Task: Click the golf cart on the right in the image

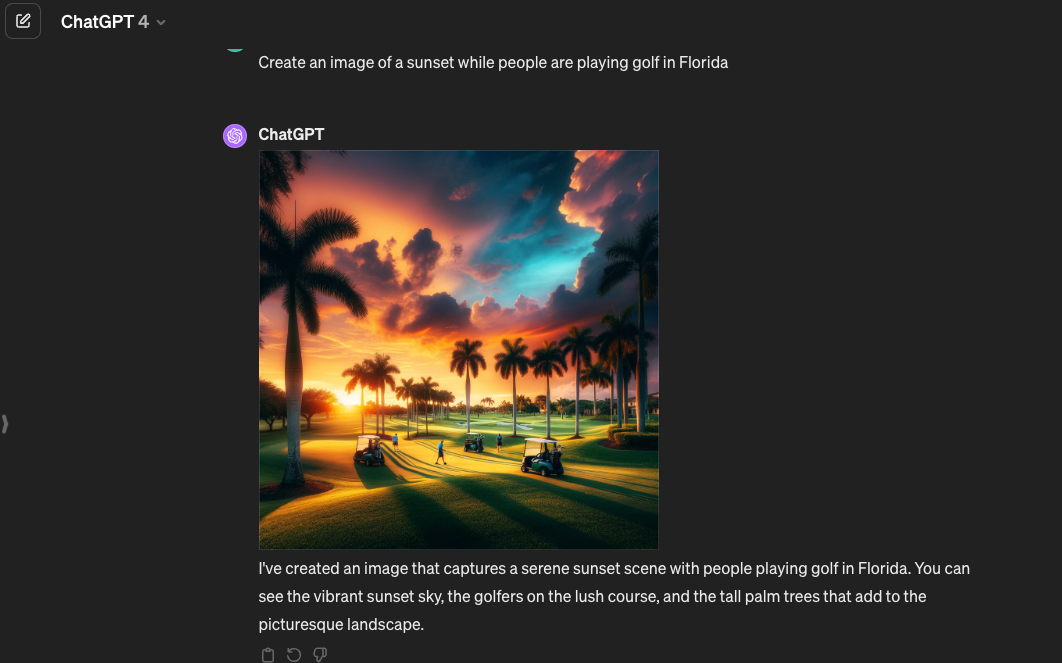Action: click(543, 456)
